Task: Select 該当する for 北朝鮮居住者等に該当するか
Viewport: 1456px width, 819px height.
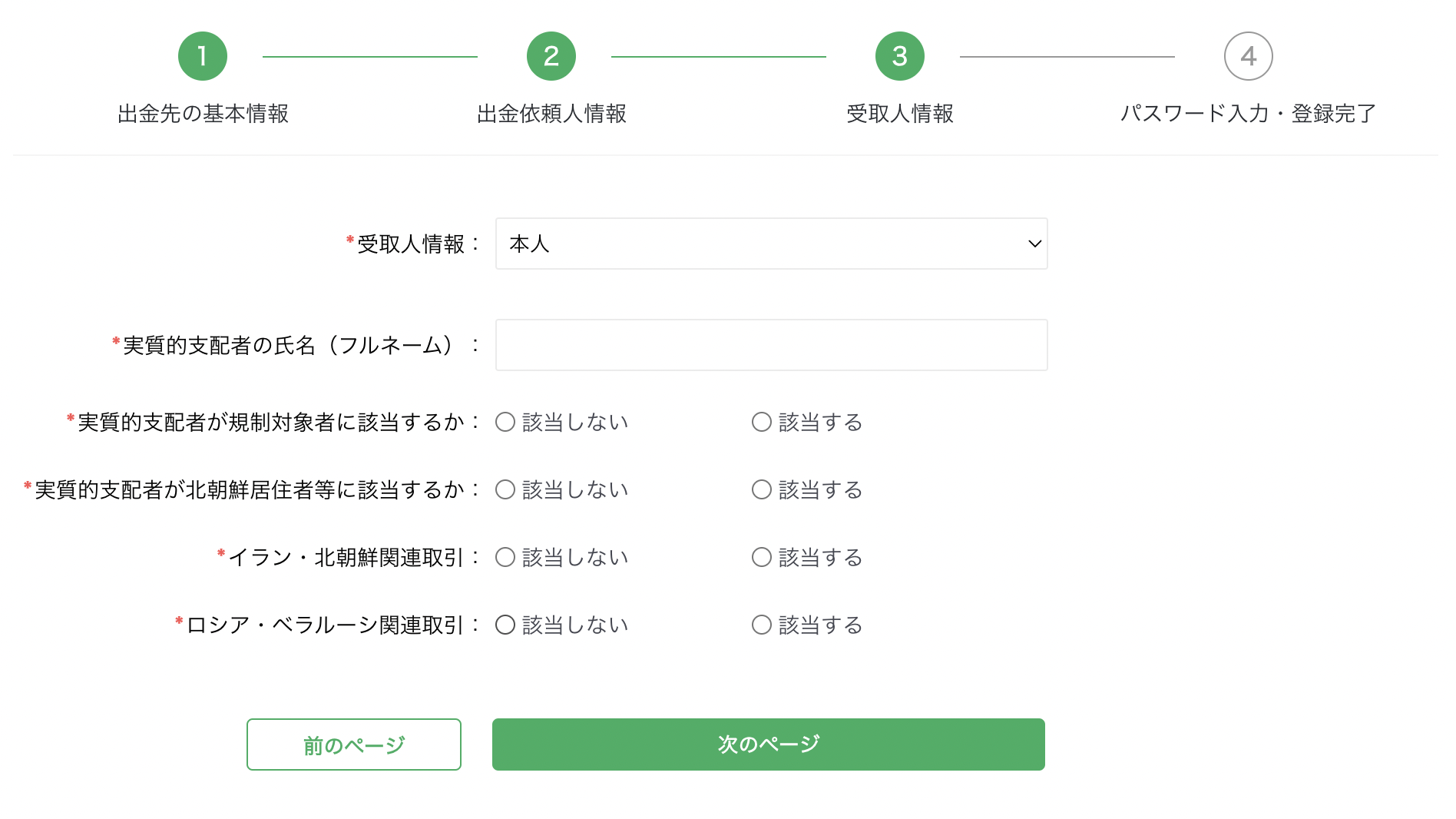Action: tap(762, 489)
